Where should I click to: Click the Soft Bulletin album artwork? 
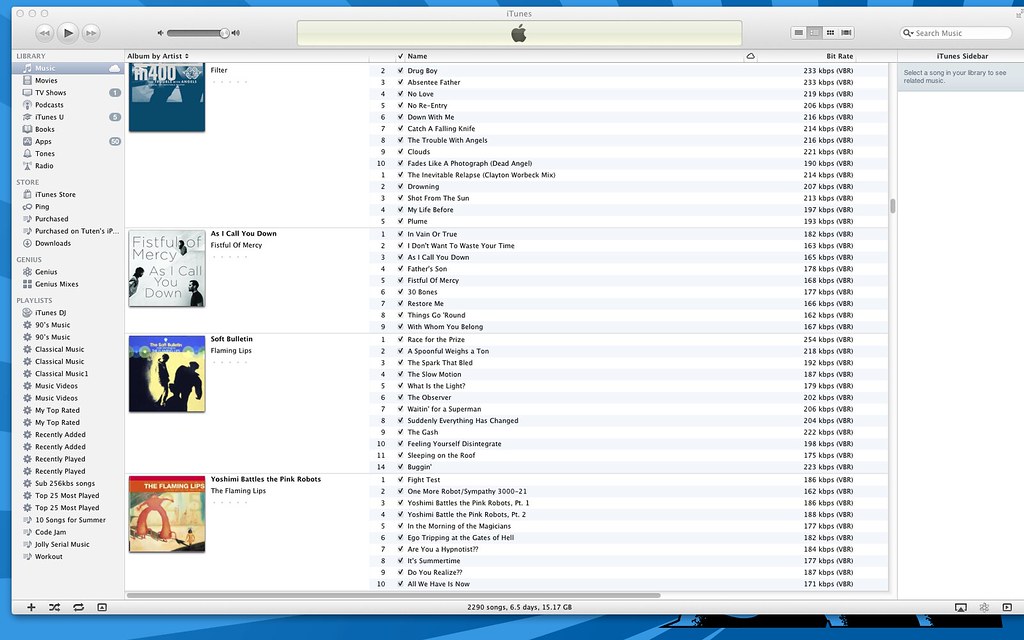pyautogui.click(x=167, y=374)
